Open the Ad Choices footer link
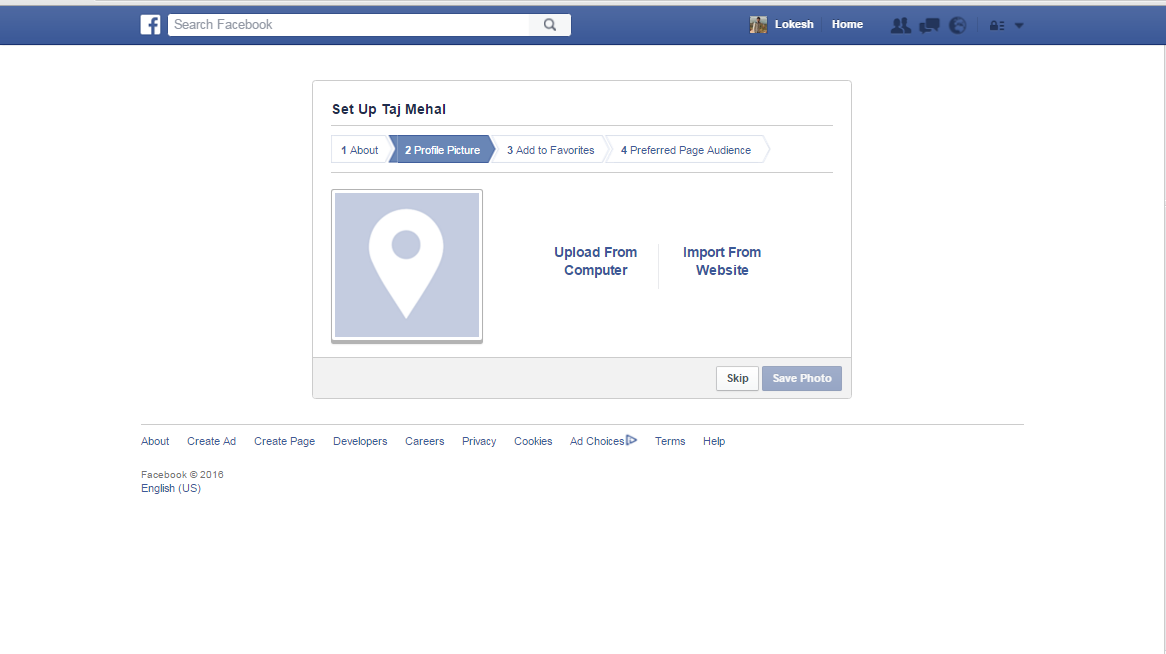Screen dimensions: 1166x654 pos(597,441)
